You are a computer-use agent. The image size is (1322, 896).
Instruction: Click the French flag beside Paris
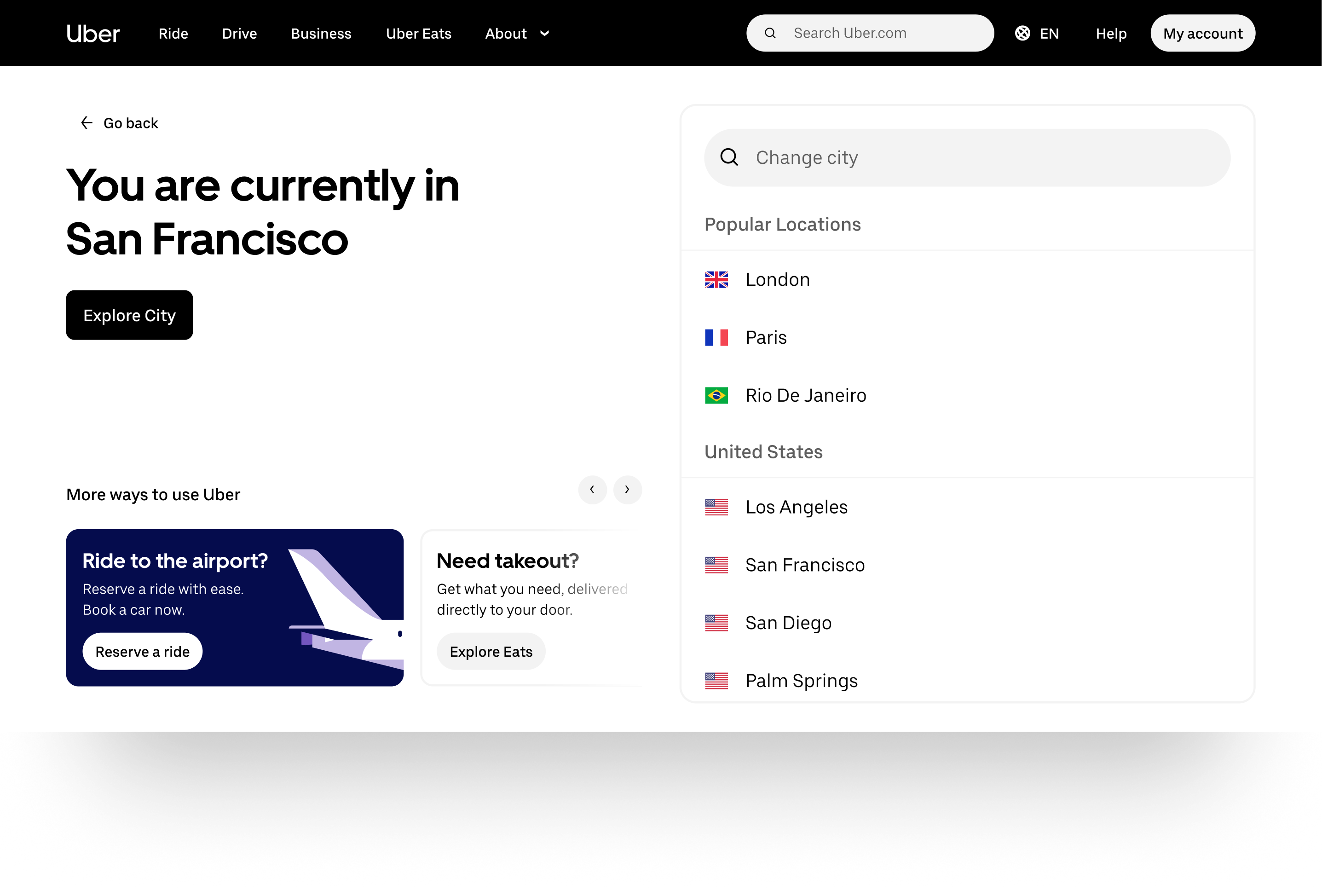(x=716, y=338)
